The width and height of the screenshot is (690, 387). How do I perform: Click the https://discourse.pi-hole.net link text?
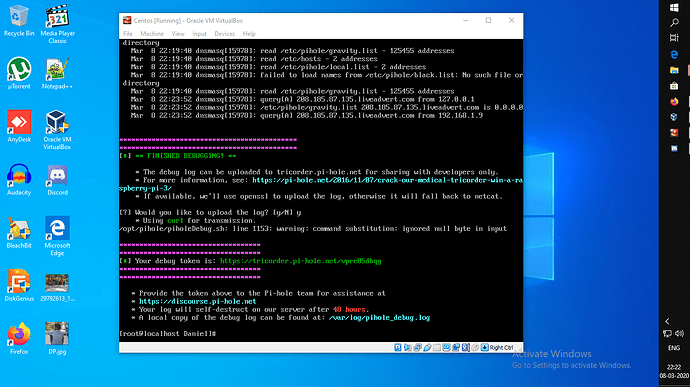tap(198, 302)
